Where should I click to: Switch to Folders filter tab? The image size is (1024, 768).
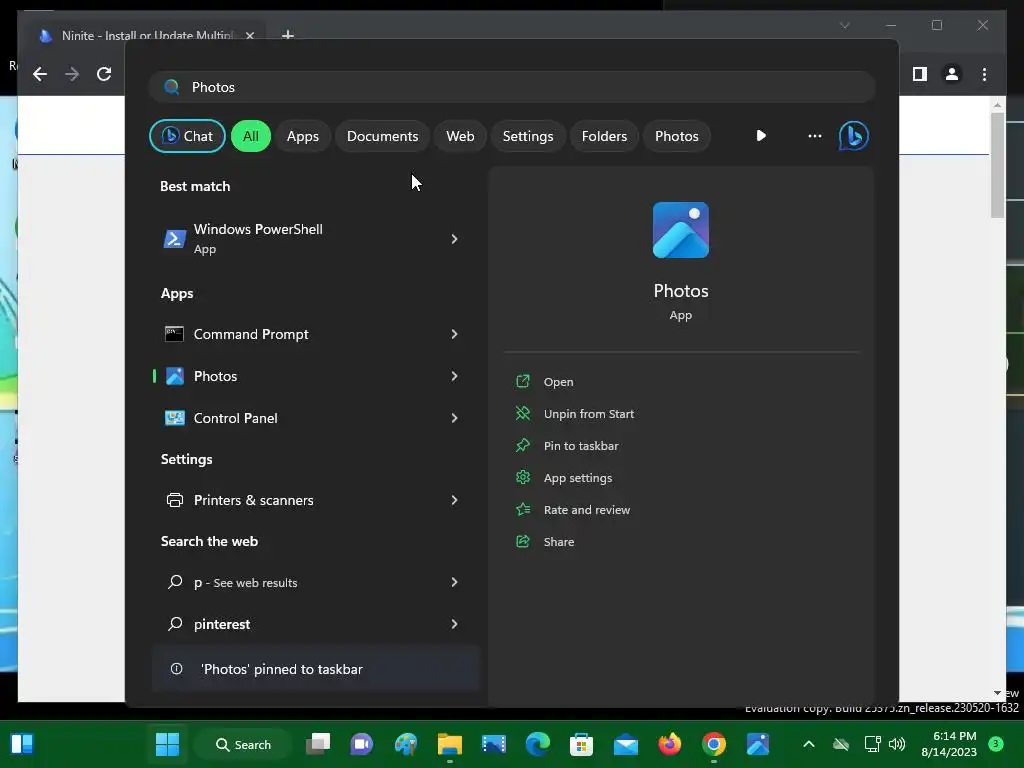tap(604, 136)
